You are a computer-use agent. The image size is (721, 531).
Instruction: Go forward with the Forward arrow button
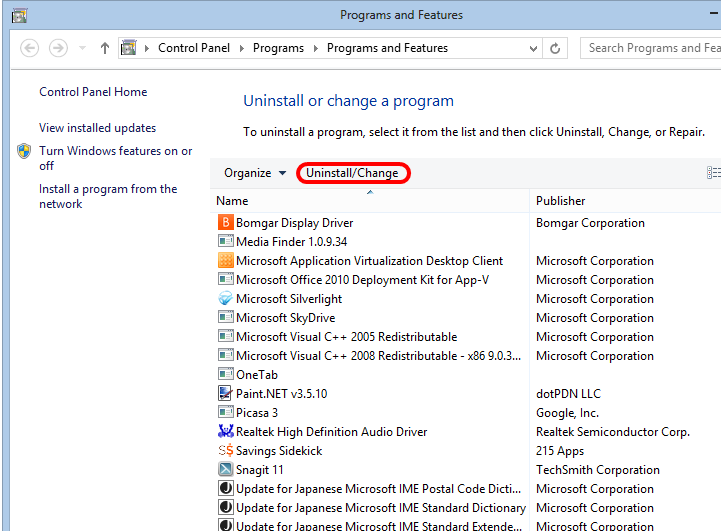(58, 48)
